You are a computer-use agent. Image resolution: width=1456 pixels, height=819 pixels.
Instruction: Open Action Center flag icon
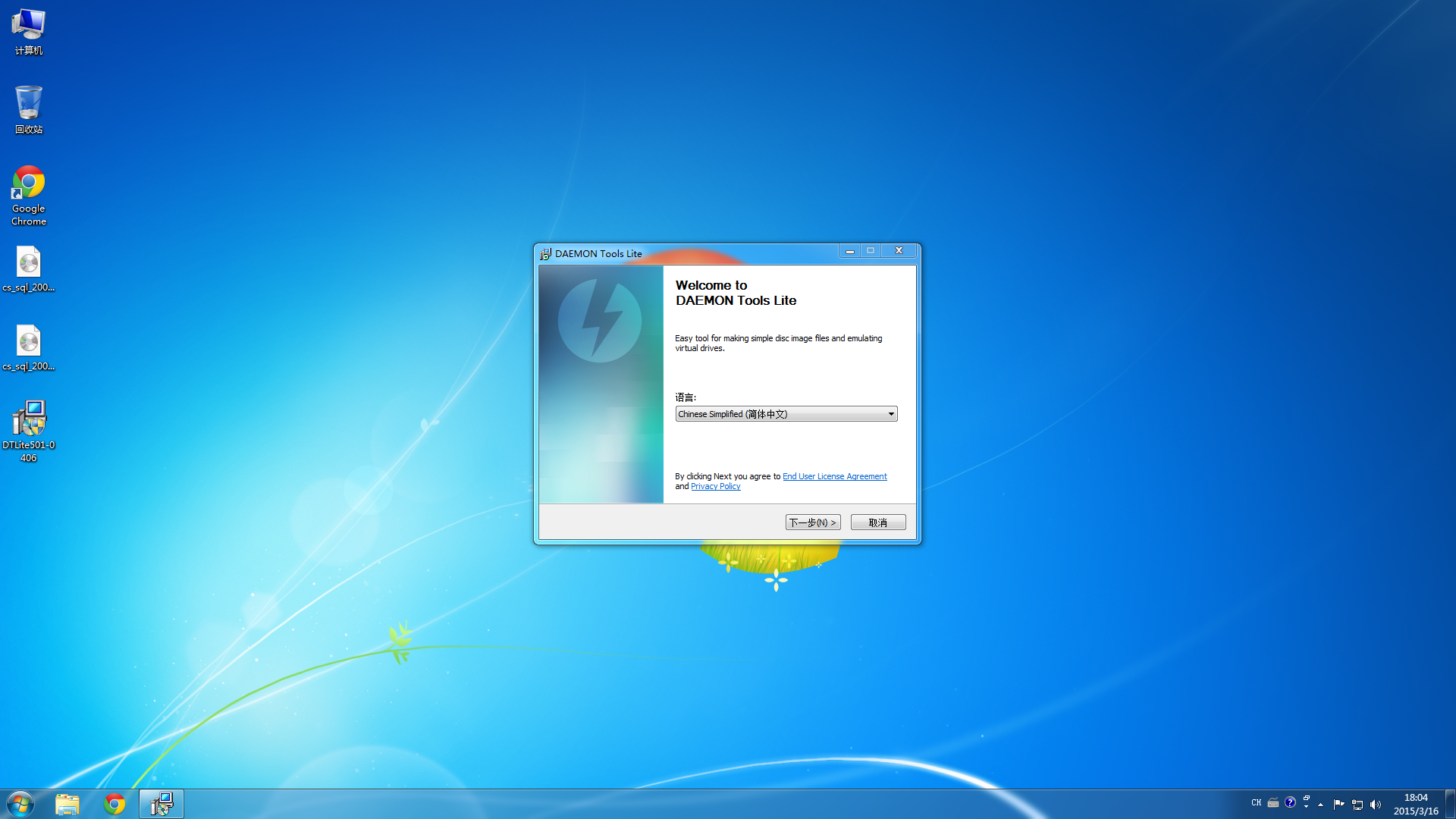point(1338,805)
